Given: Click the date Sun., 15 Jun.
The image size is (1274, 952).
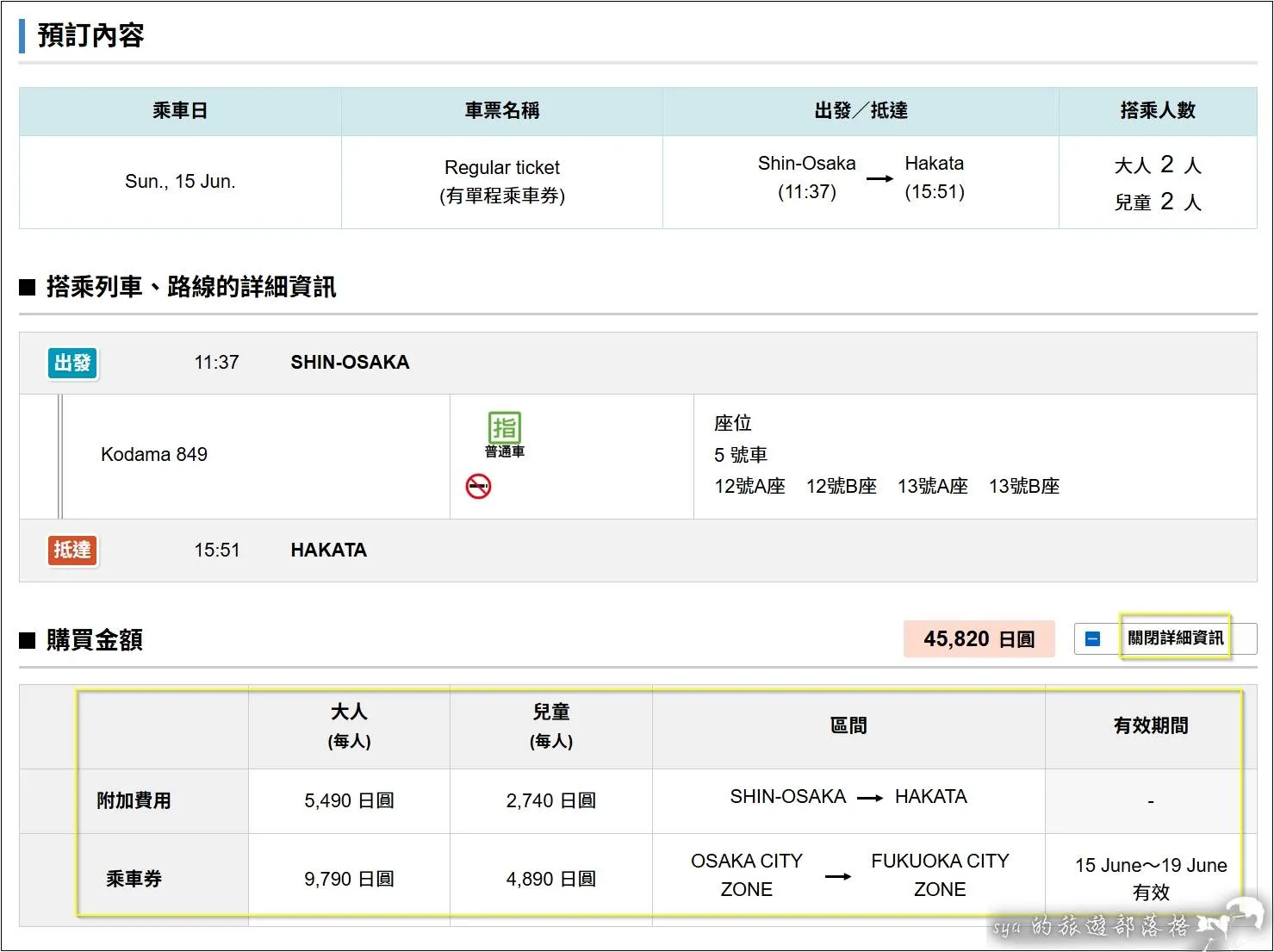Looking at the screenshot, I should pos(180,182).
